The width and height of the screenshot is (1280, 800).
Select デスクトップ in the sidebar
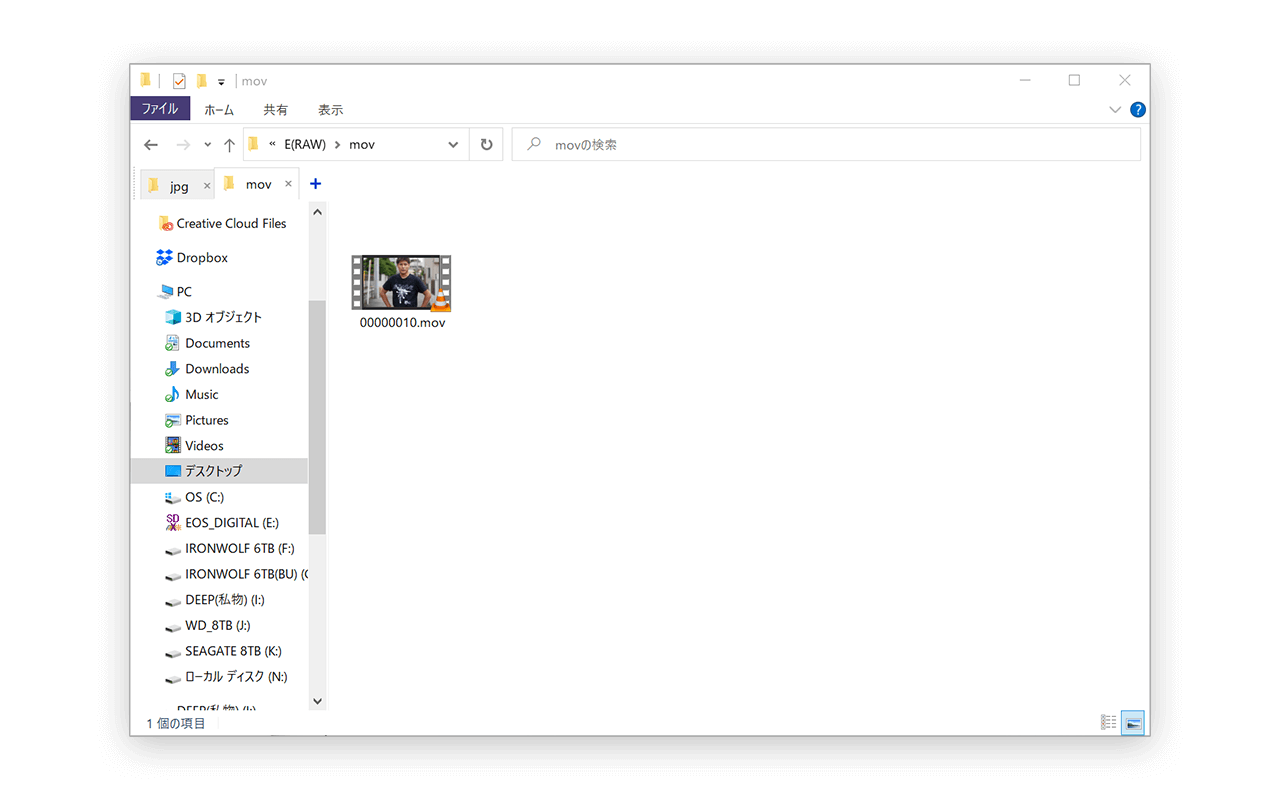tap(219, 471)
